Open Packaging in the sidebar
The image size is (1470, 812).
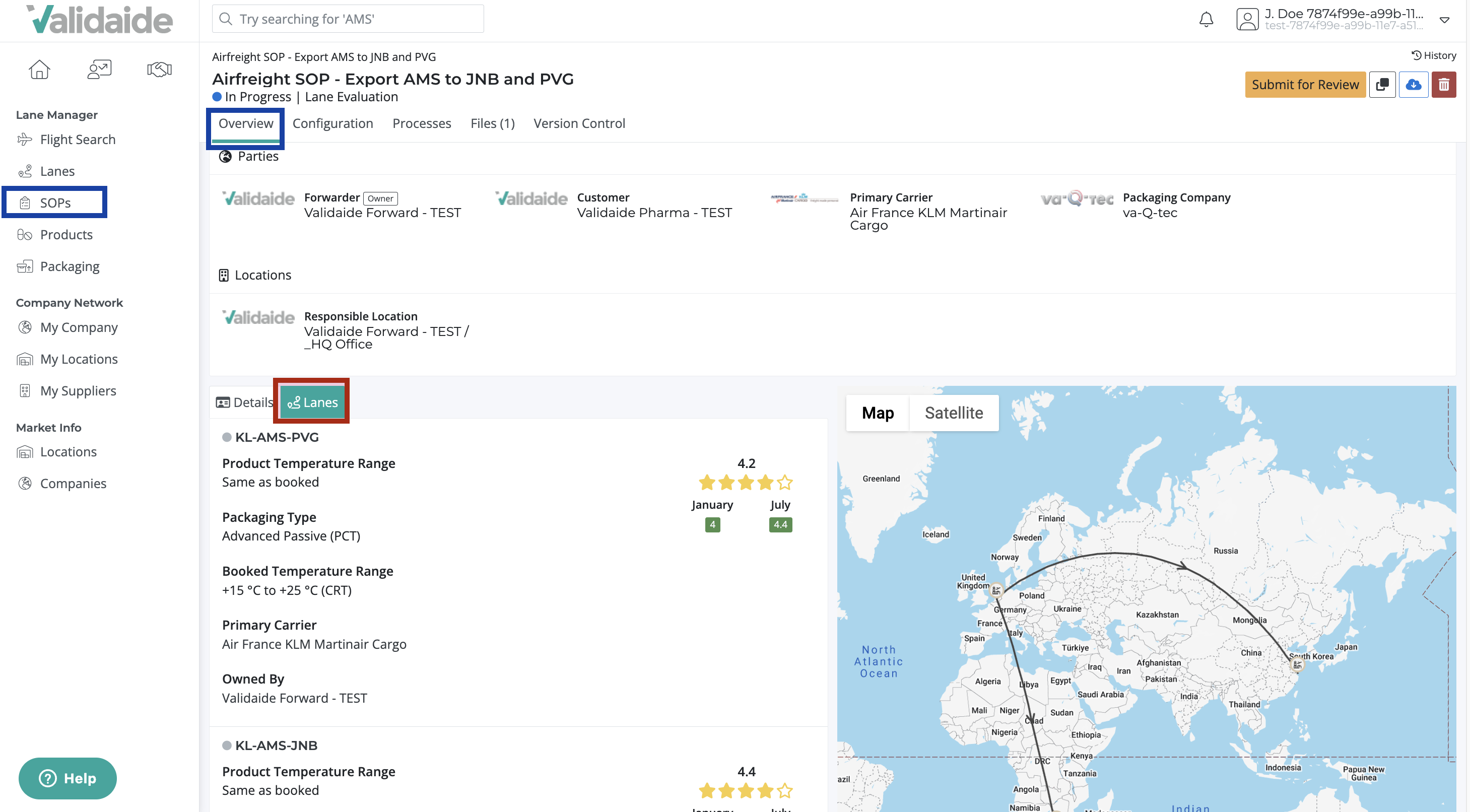pos(70,266)
